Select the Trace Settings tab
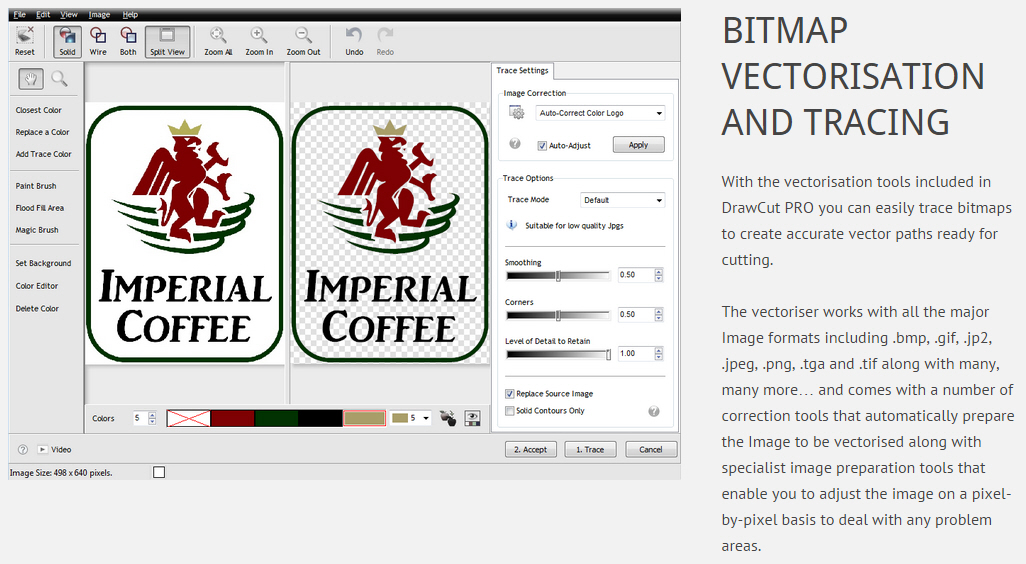 [x=522, y=71]
